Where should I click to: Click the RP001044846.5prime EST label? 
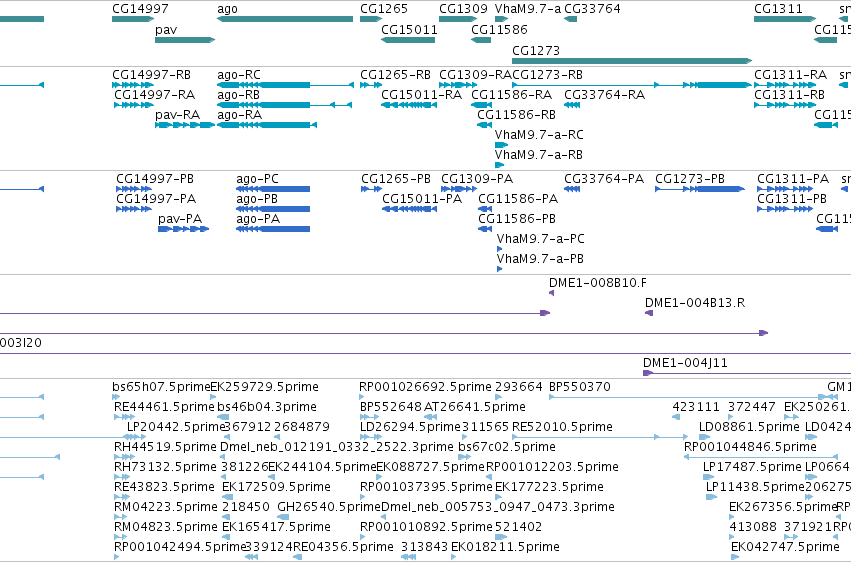pos(750,447)
